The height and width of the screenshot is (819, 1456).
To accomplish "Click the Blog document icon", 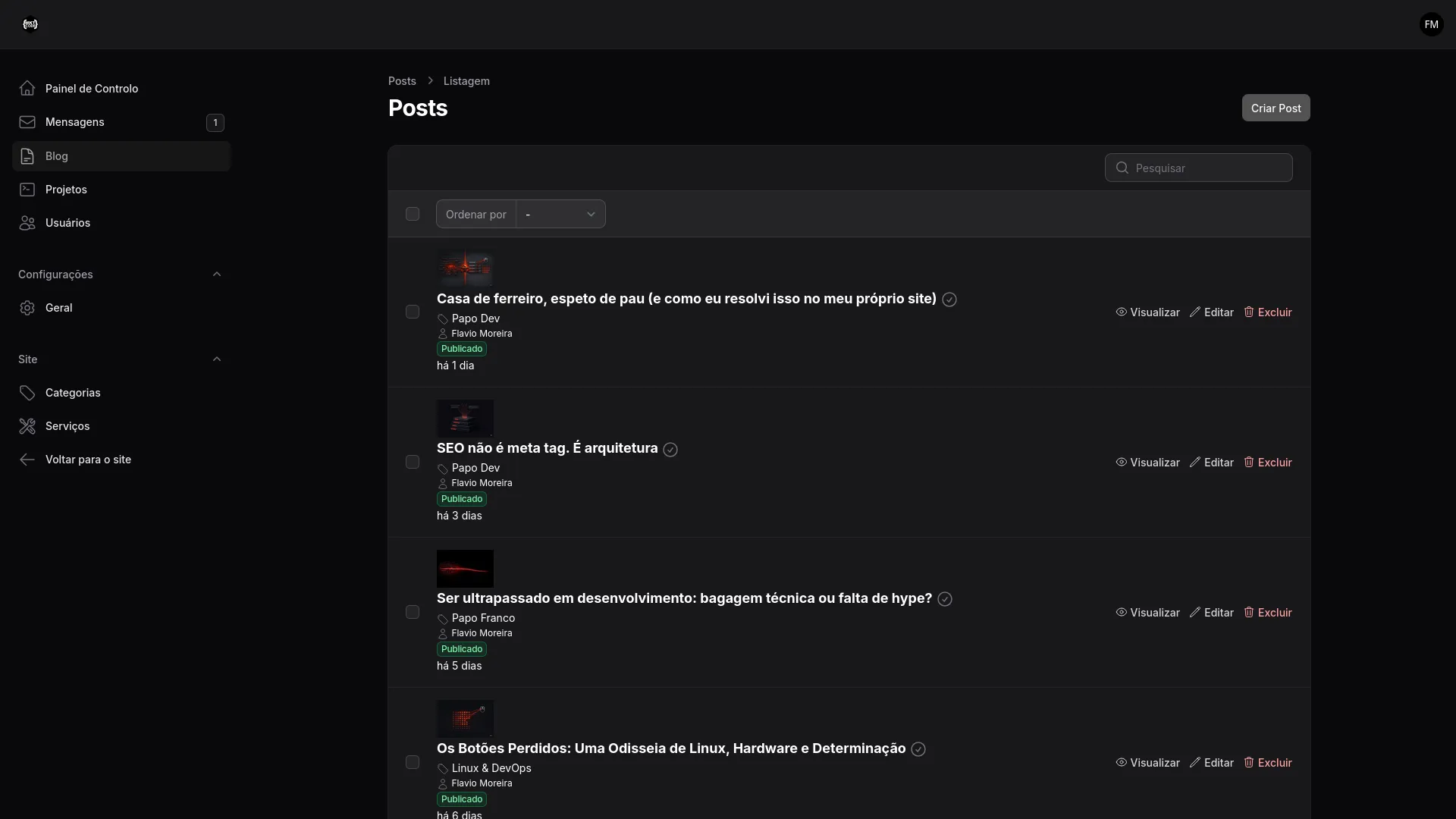I will click(27, 156).
